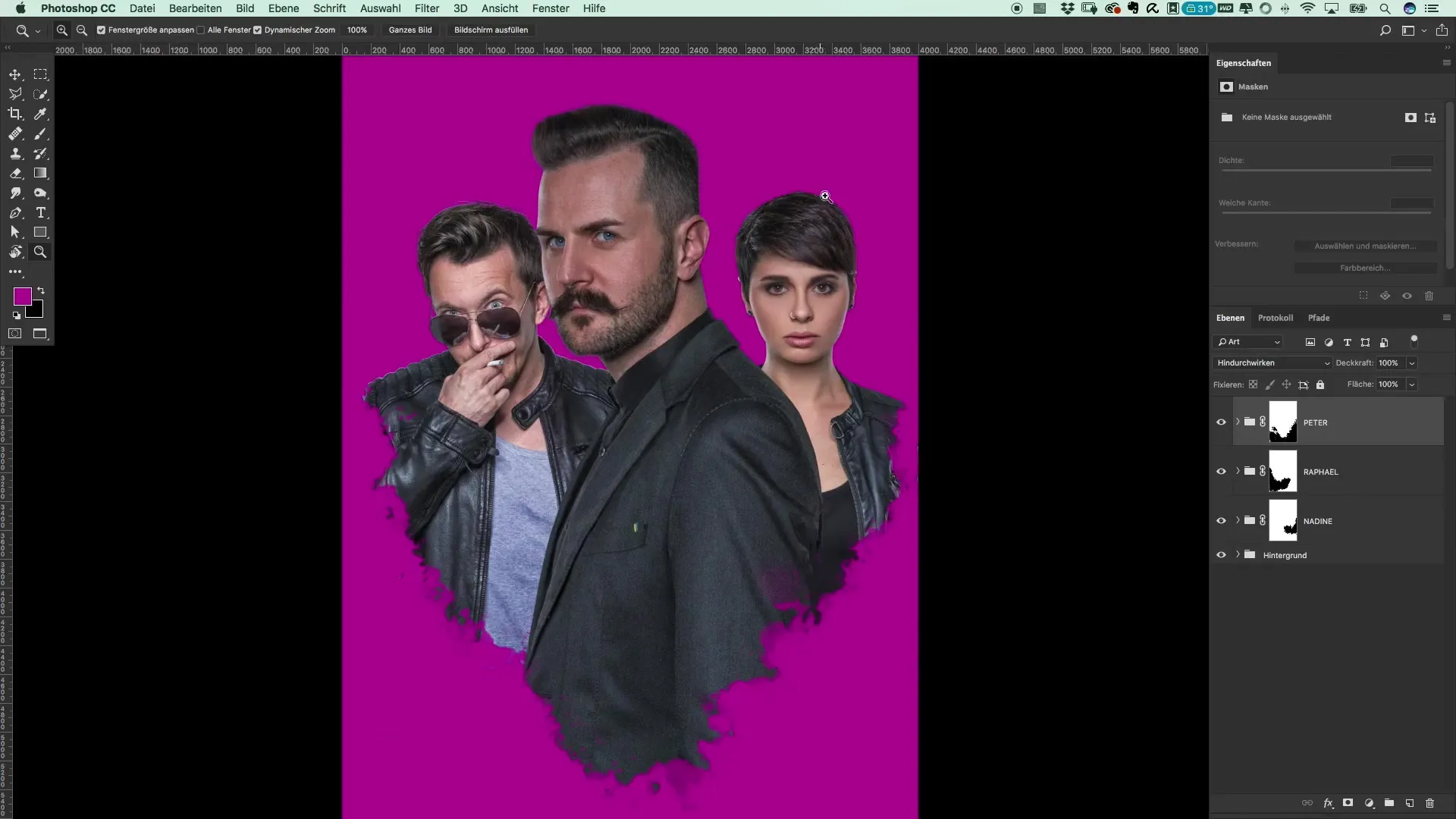This screenshot has height=819, width=1456.
Task: Open blend mode dropdown Hindurchwirken
Action: (x=1272, y=363)
